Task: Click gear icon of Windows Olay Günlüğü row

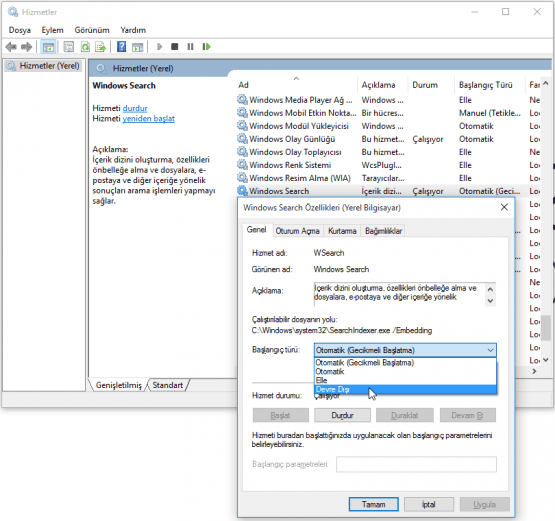Action: [x=242, y=138]
